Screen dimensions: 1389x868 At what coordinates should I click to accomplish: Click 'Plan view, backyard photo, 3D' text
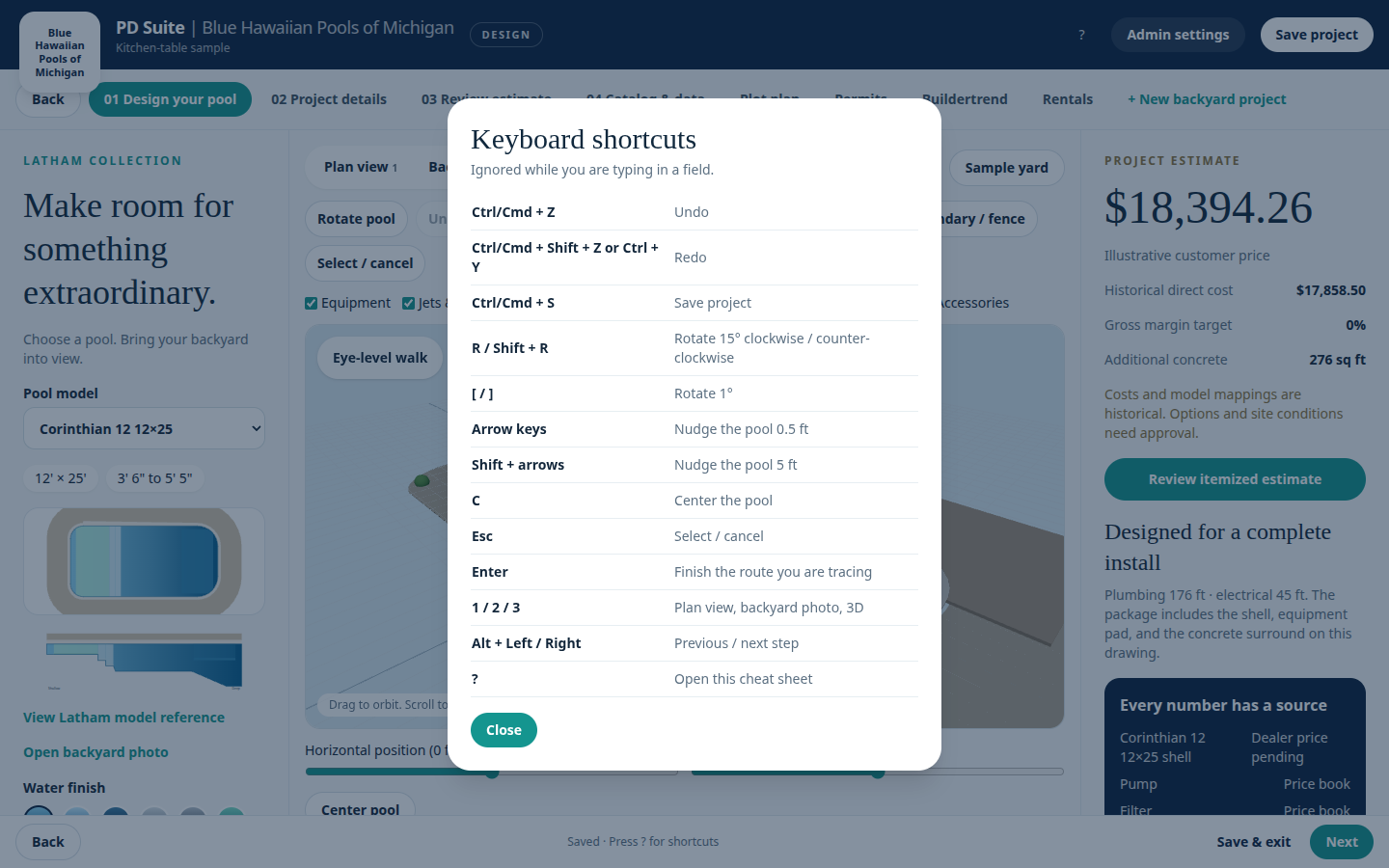click(x=769, y=608)
